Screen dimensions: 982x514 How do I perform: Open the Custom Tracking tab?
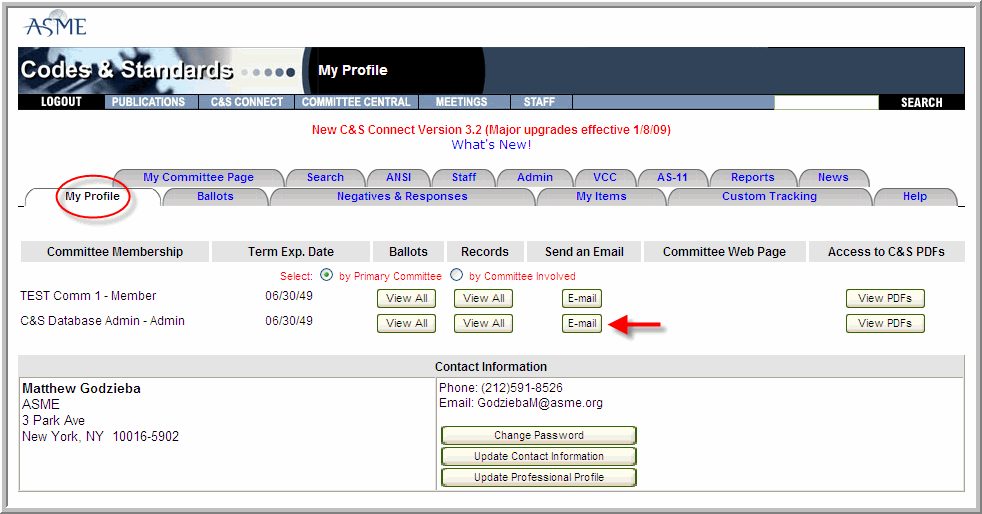[x=769, y=196]
